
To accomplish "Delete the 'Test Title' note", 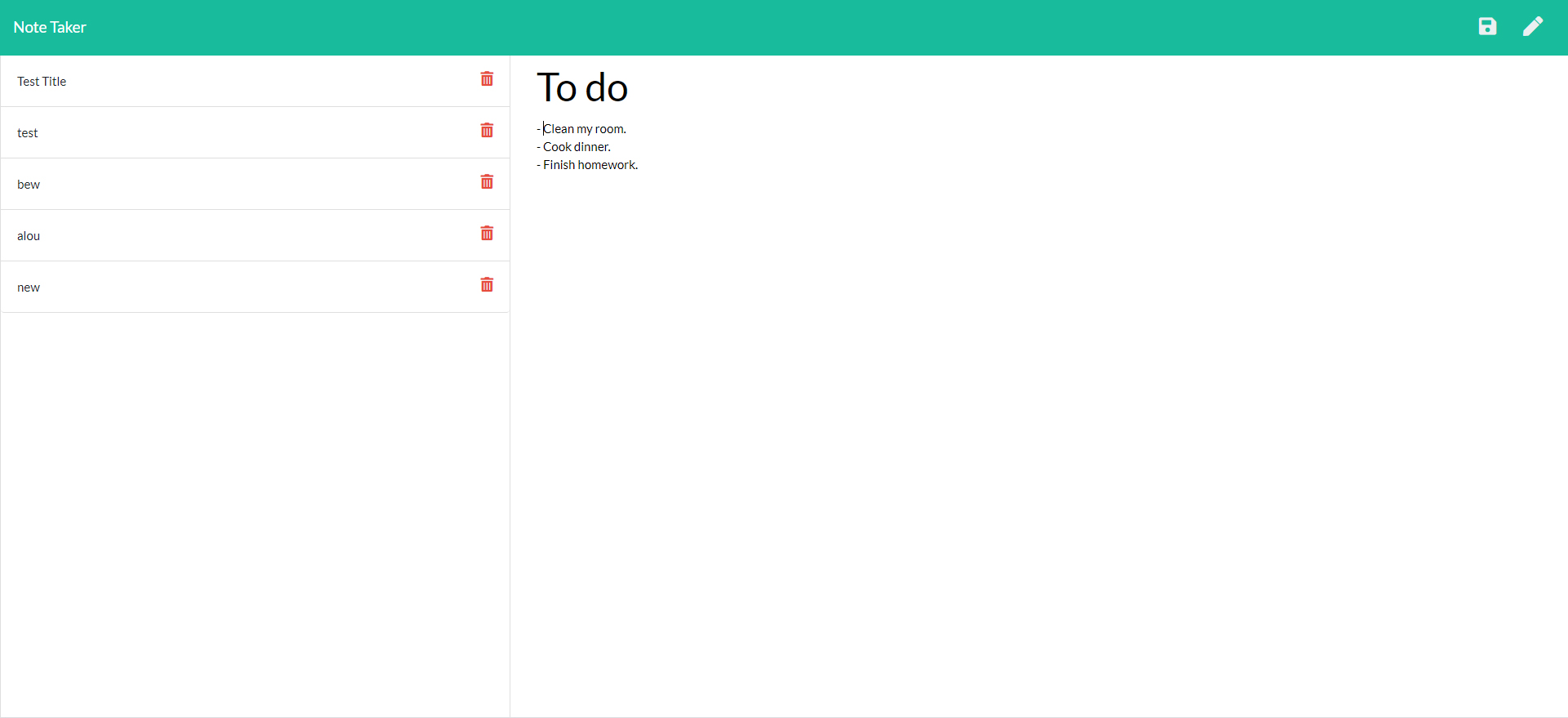I will [487, 78].
